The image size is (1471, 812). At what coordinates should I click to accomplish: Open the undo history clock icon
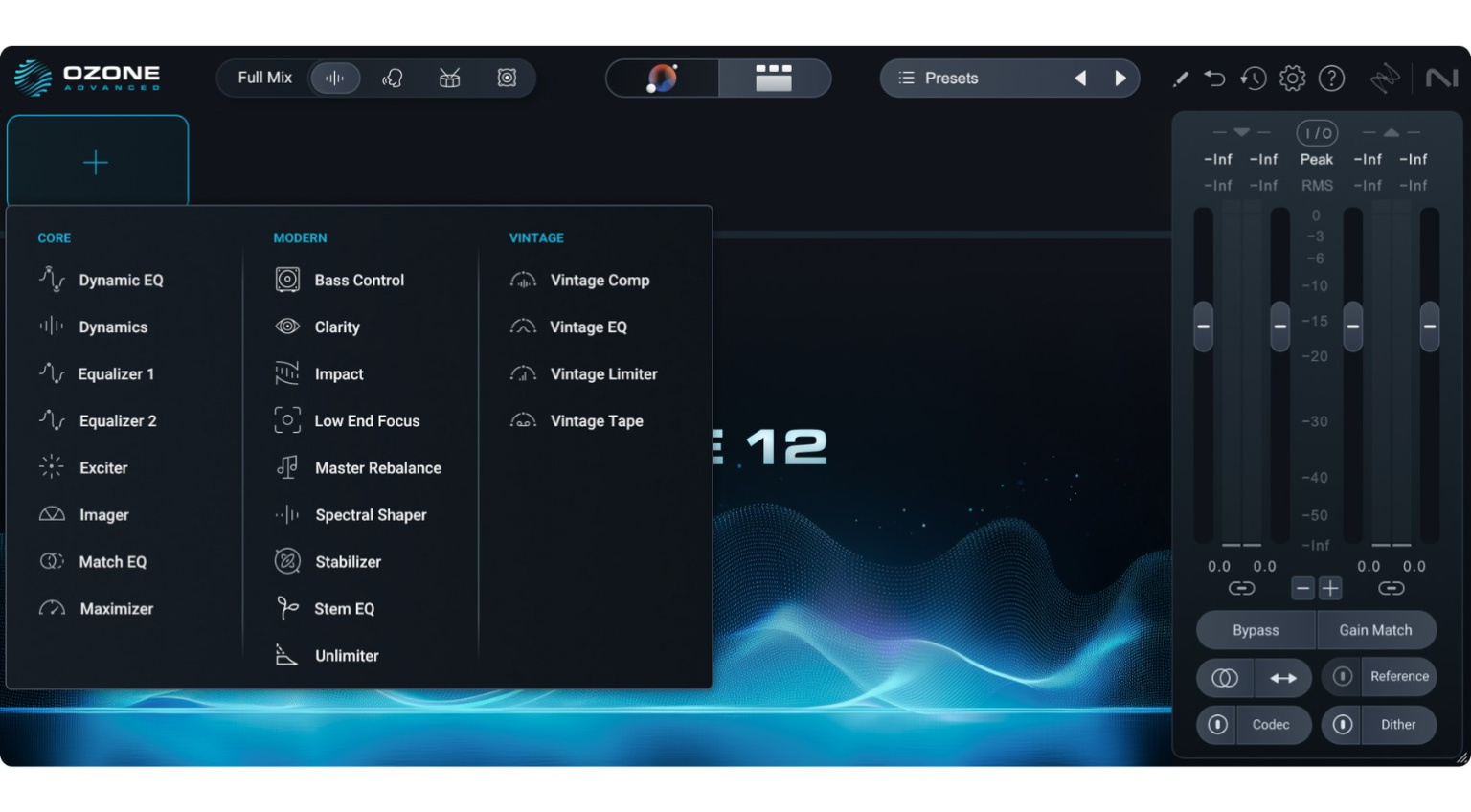(1253, 78)
